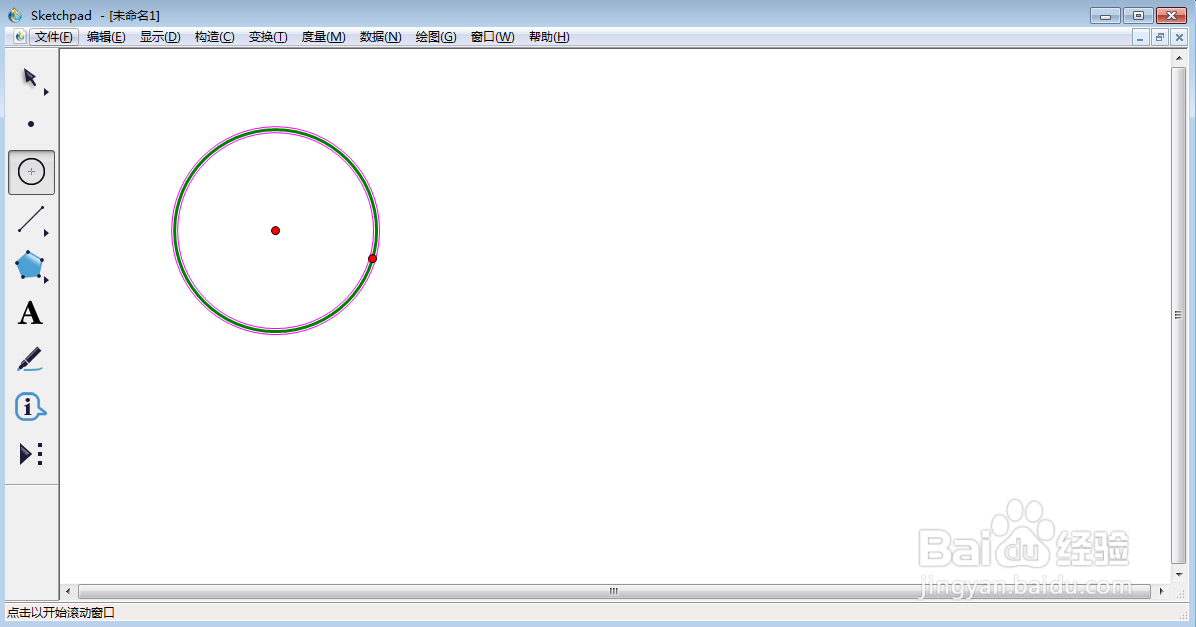Open the 窗口(W) menu
The height and width of the screenshot is (627, 1196).
point(493,37)
